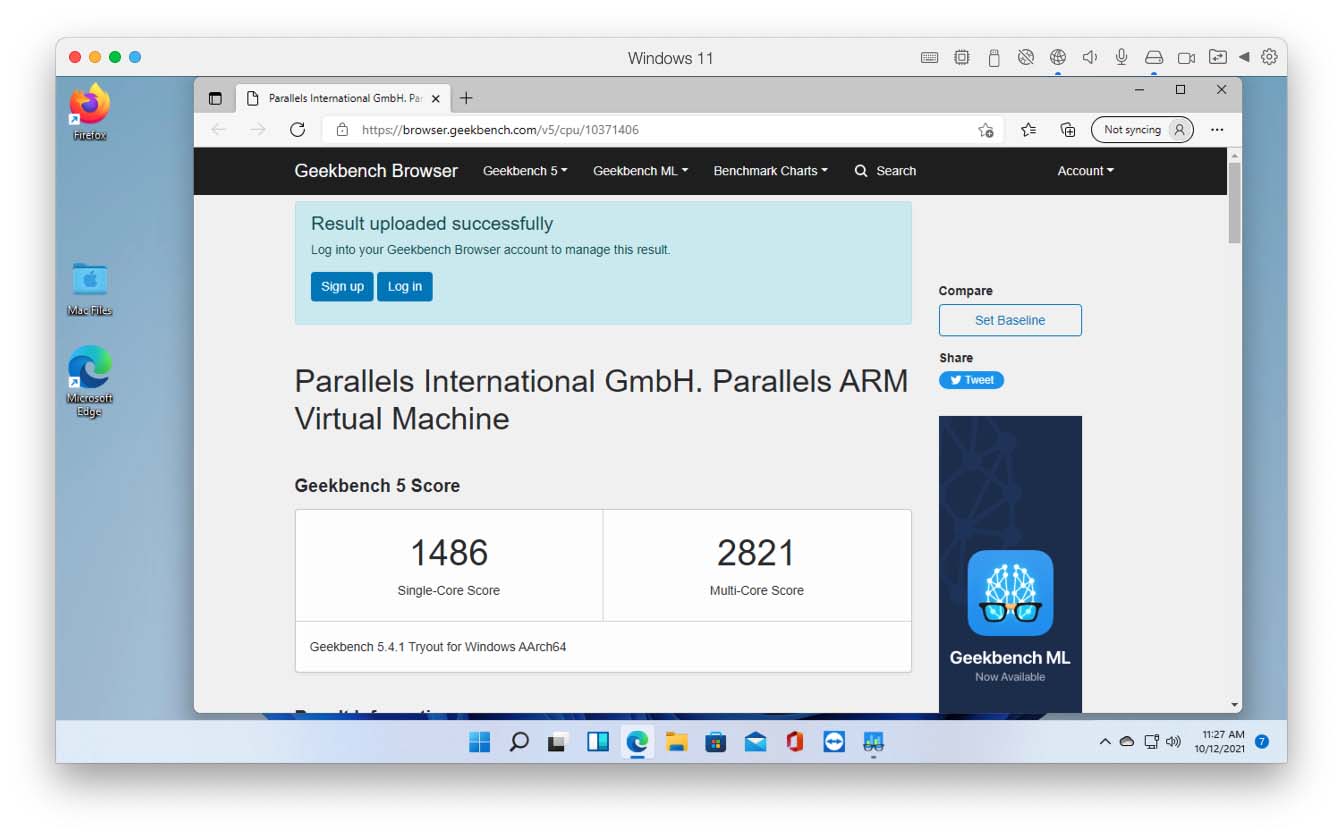Open Mail app from taskbar
This screenshot has width=1343, height=837.
755,742
